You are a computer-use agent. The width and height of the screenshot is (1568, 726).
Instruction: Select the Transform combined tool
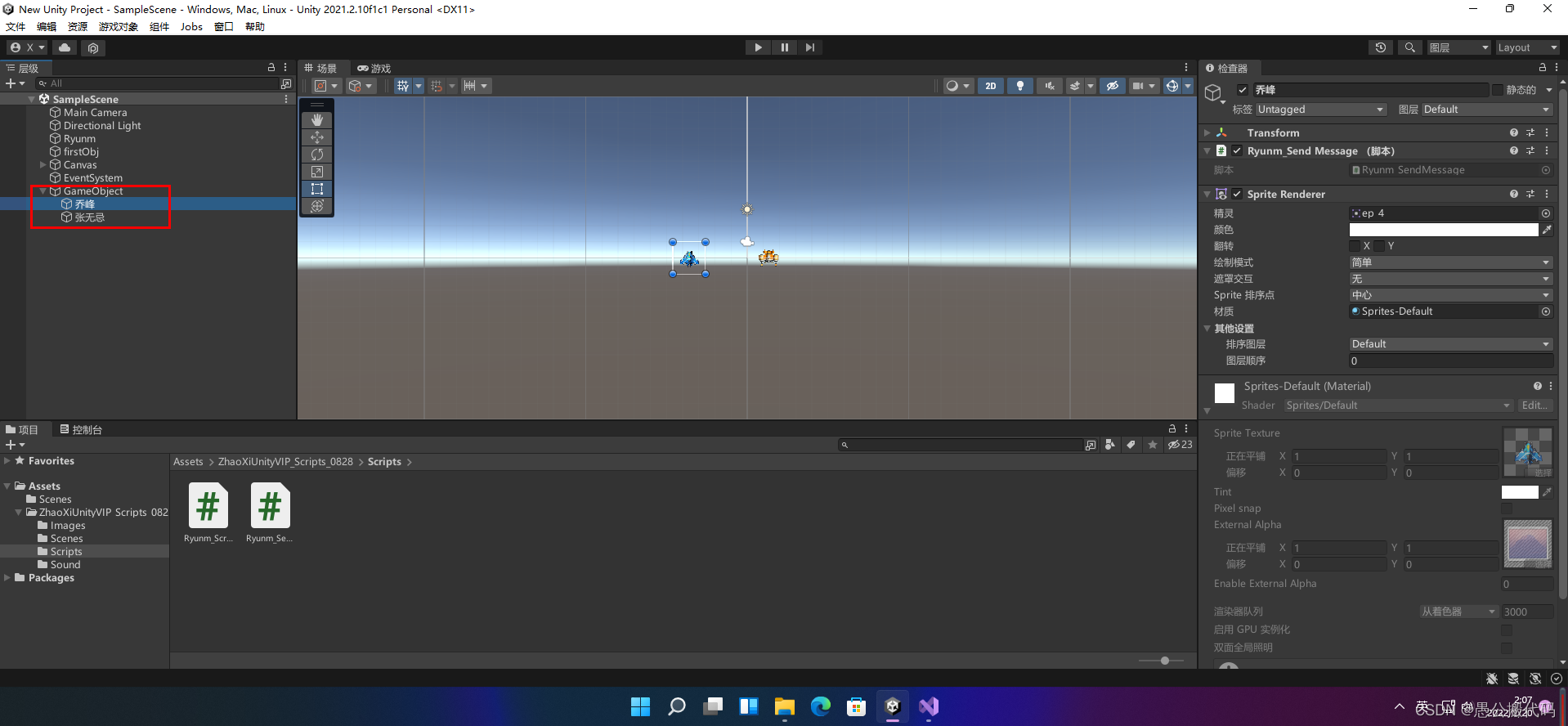pyautogui.click(x=317, y=206)
